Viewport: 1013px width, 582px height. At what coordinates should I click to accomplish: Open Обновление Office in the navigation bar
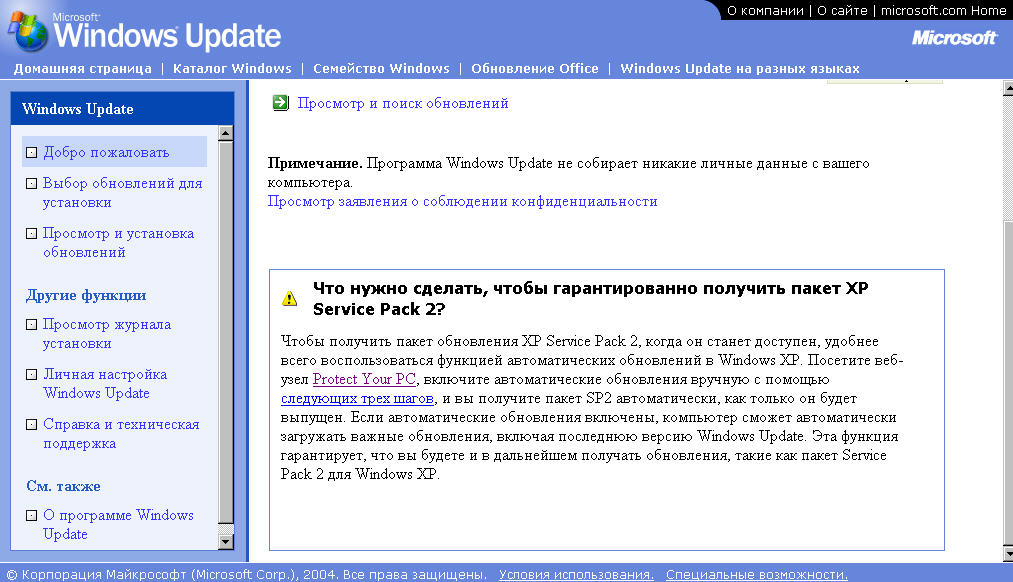[x=535, y=68]
